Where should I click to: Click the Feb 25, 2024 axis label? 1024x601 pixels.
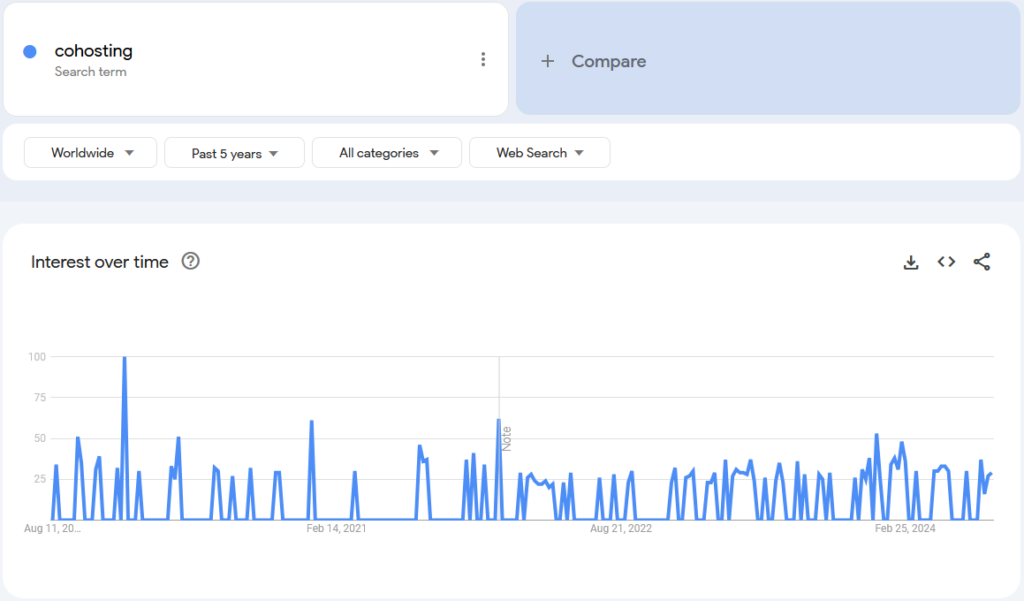905,528
